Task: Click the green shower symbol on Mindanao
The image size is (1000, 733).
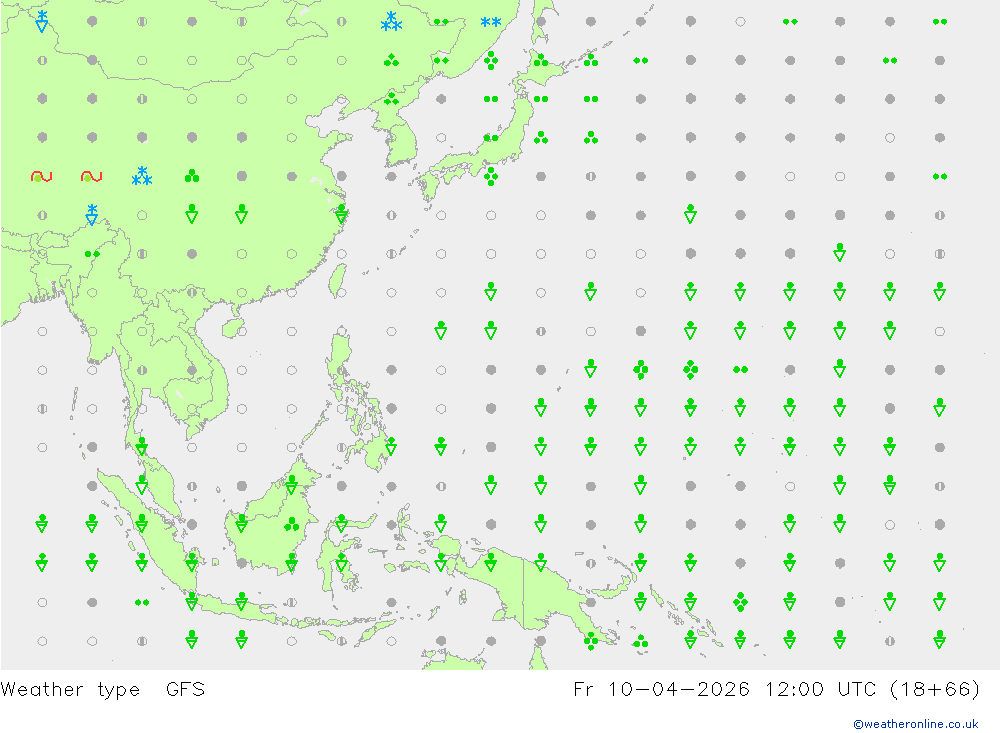Action: (391, 447)
